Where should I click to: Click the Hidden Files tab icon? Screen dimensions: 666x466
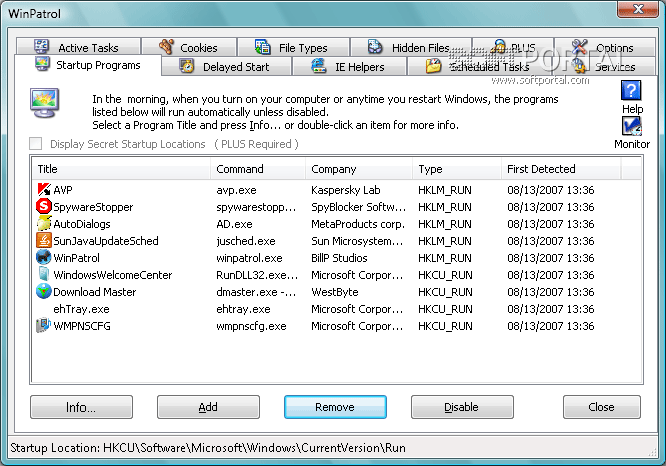click(375, 47)
